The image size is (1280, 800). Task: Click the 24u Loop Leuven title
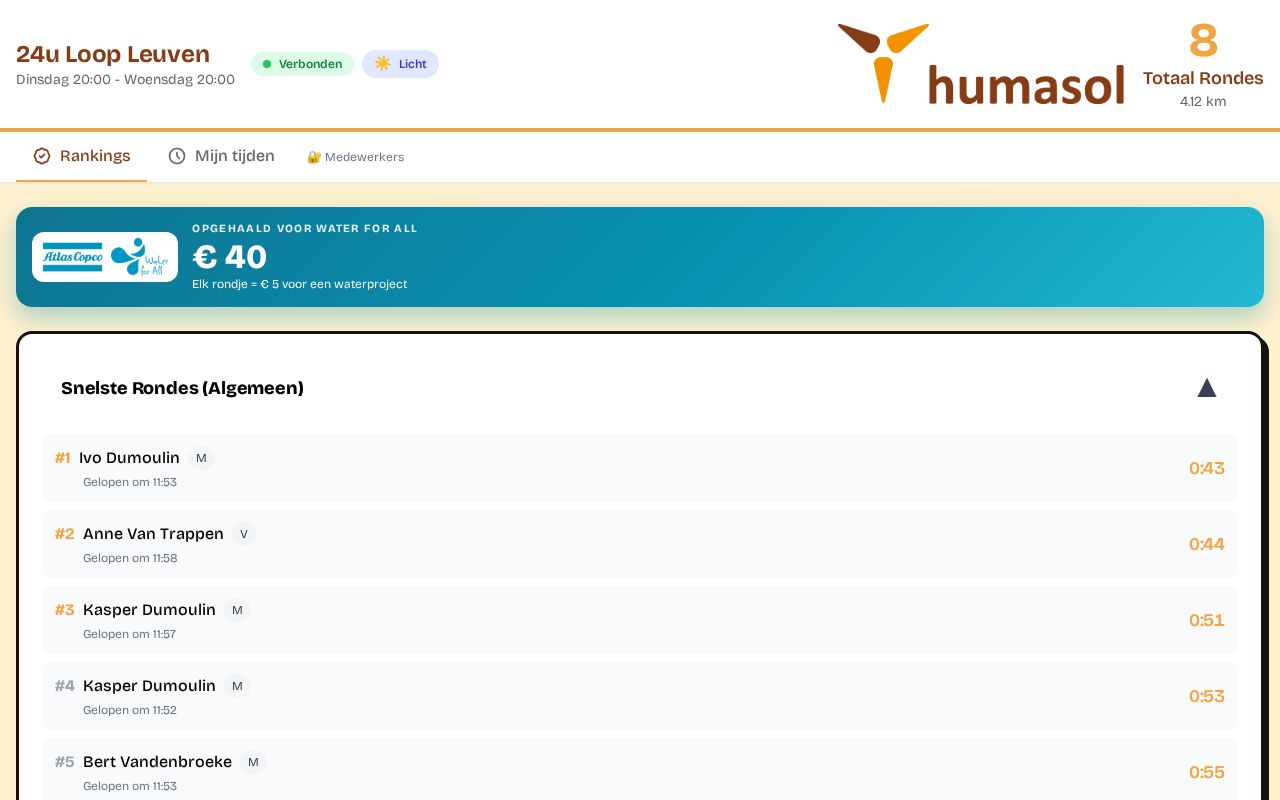coord(113,54)
